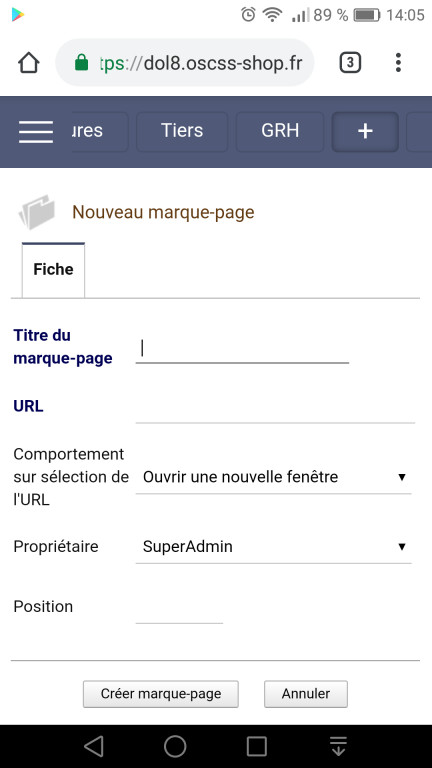Viewport: 432px width, 768px height.
Task: Click the Annuler button
Action: pyautogui.click(x=306, y=694)
